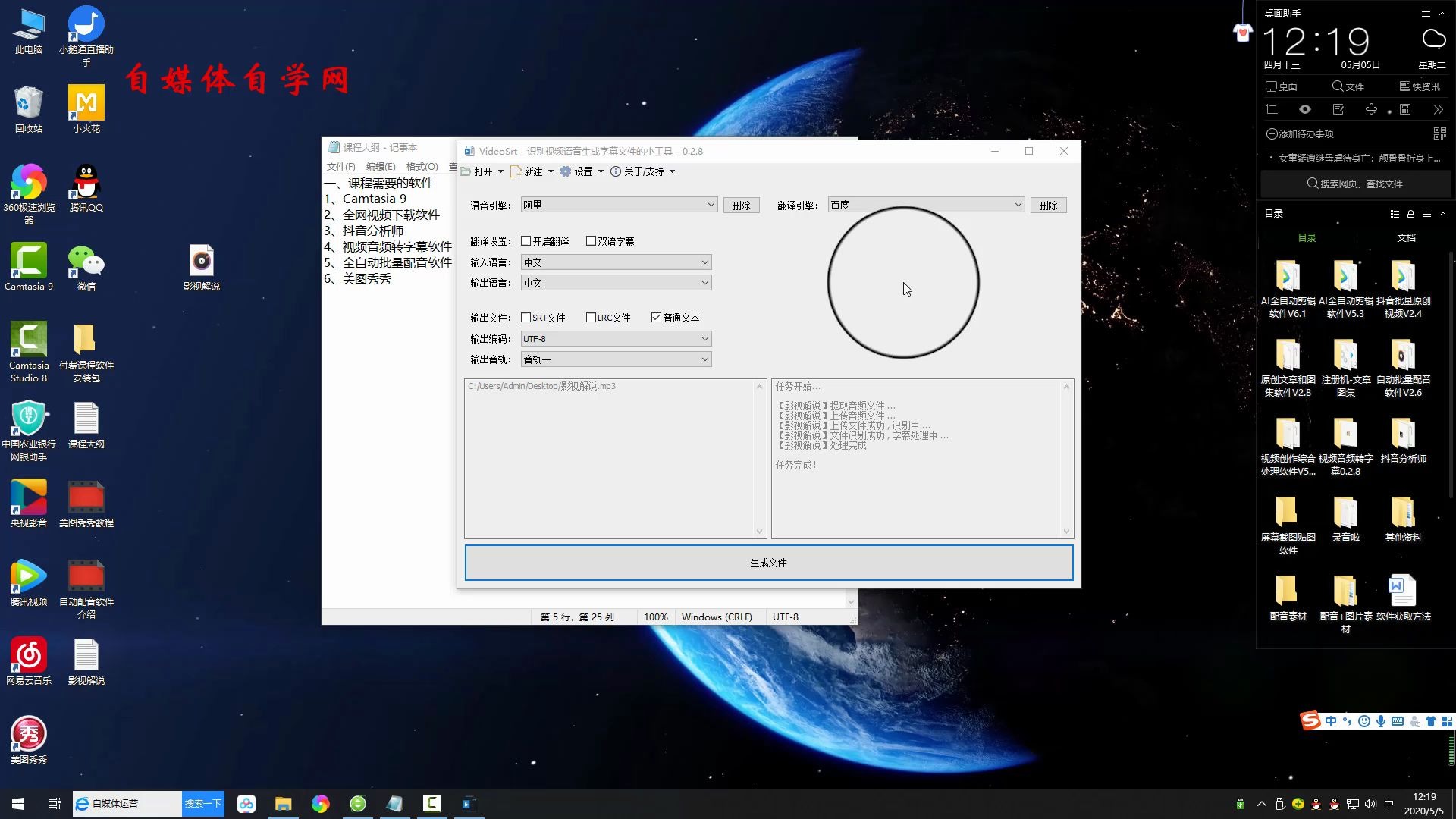Screen dimensions: 1456x819
Task: Select the 输入语言 Chinese dropdown
Action: [615, 262]
